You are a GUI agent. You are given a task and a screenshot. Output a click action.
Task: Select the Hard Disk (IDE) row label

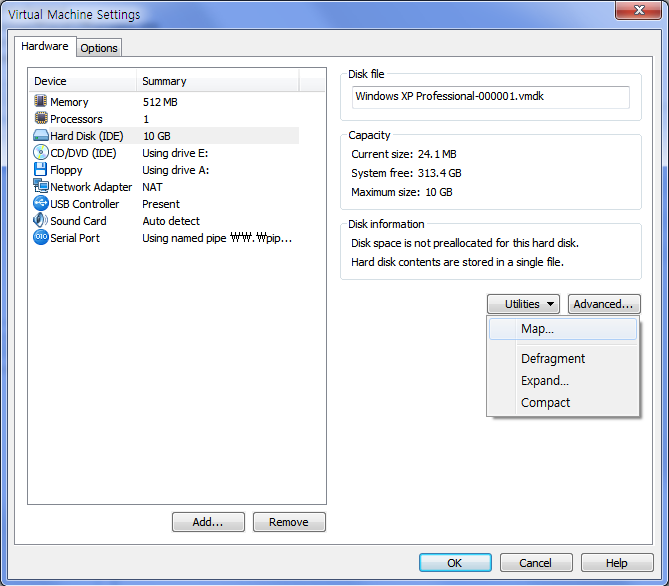pos(87,136)
